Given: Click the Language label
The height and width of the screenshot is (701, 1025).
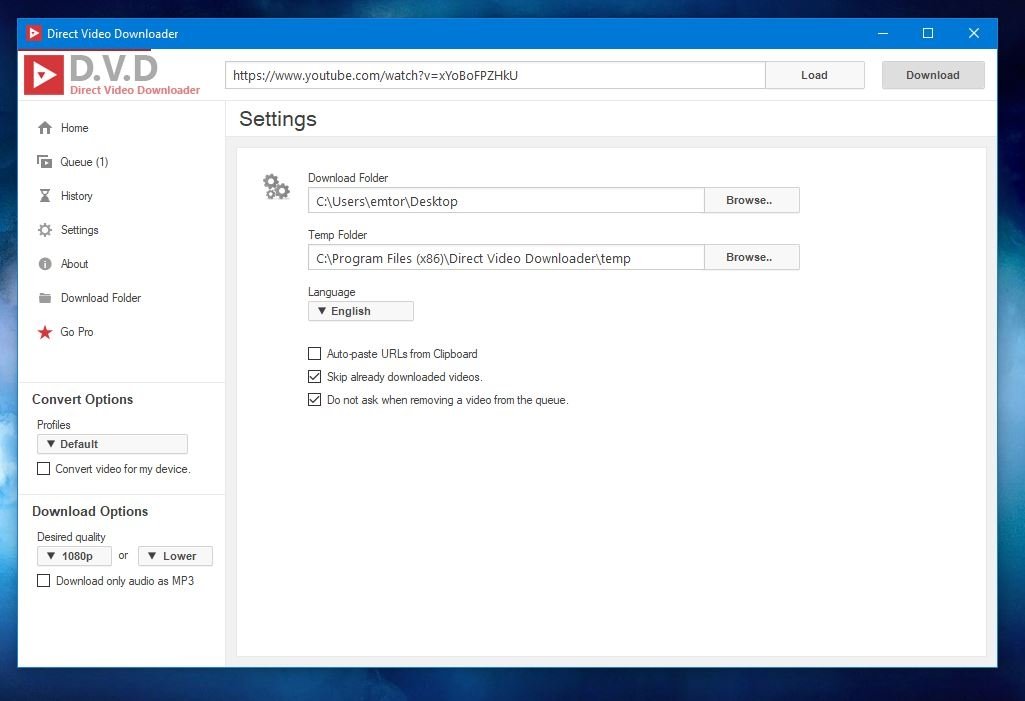Looking at the screenshot, I should coord(332,292).
